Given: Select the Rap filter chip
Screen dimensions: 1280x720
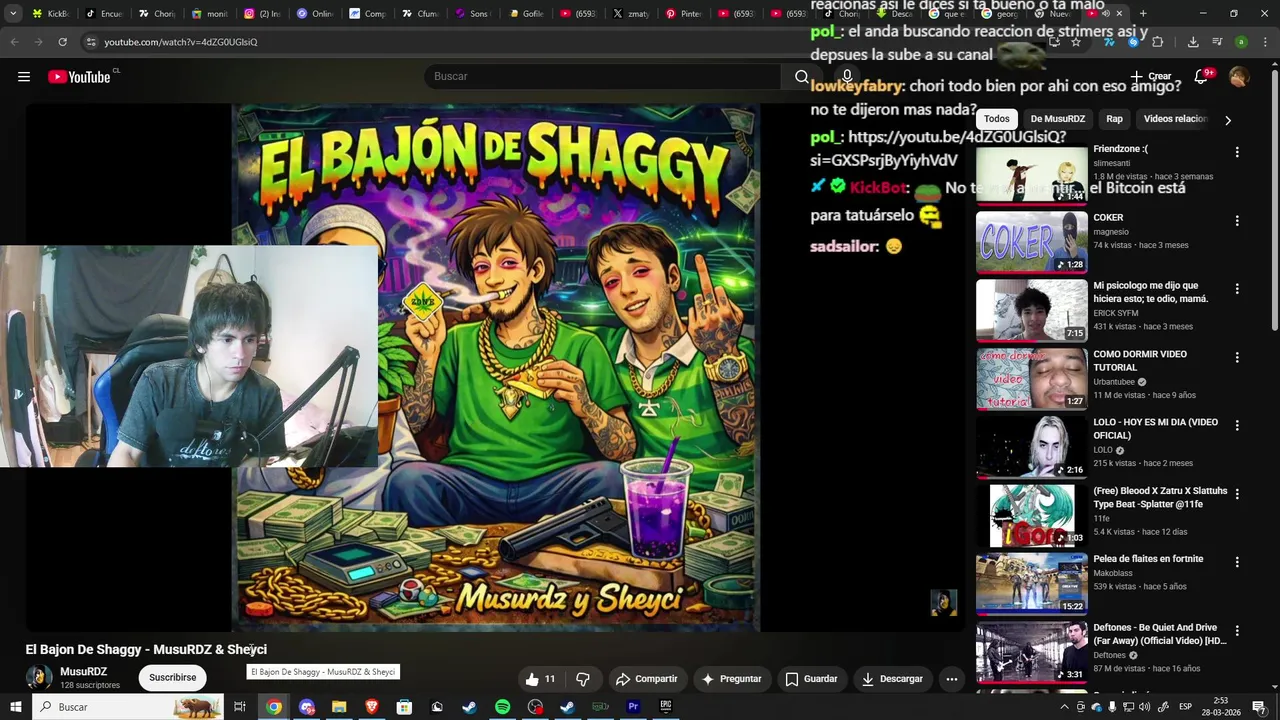Looking at the screenshot, I should (x=1114, y=119).
